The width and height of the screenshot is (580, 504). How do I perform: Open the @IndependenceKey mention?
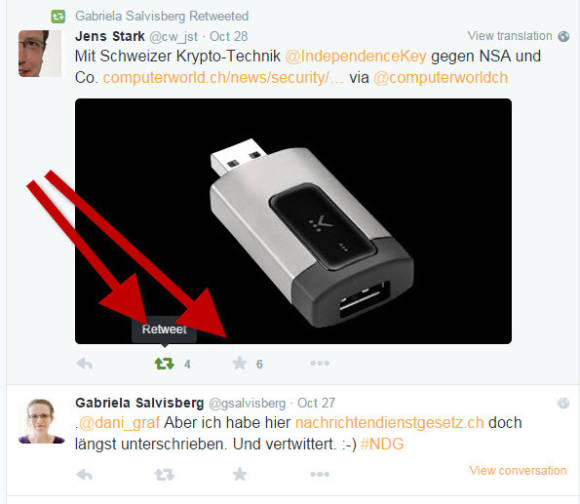[355, 56]
